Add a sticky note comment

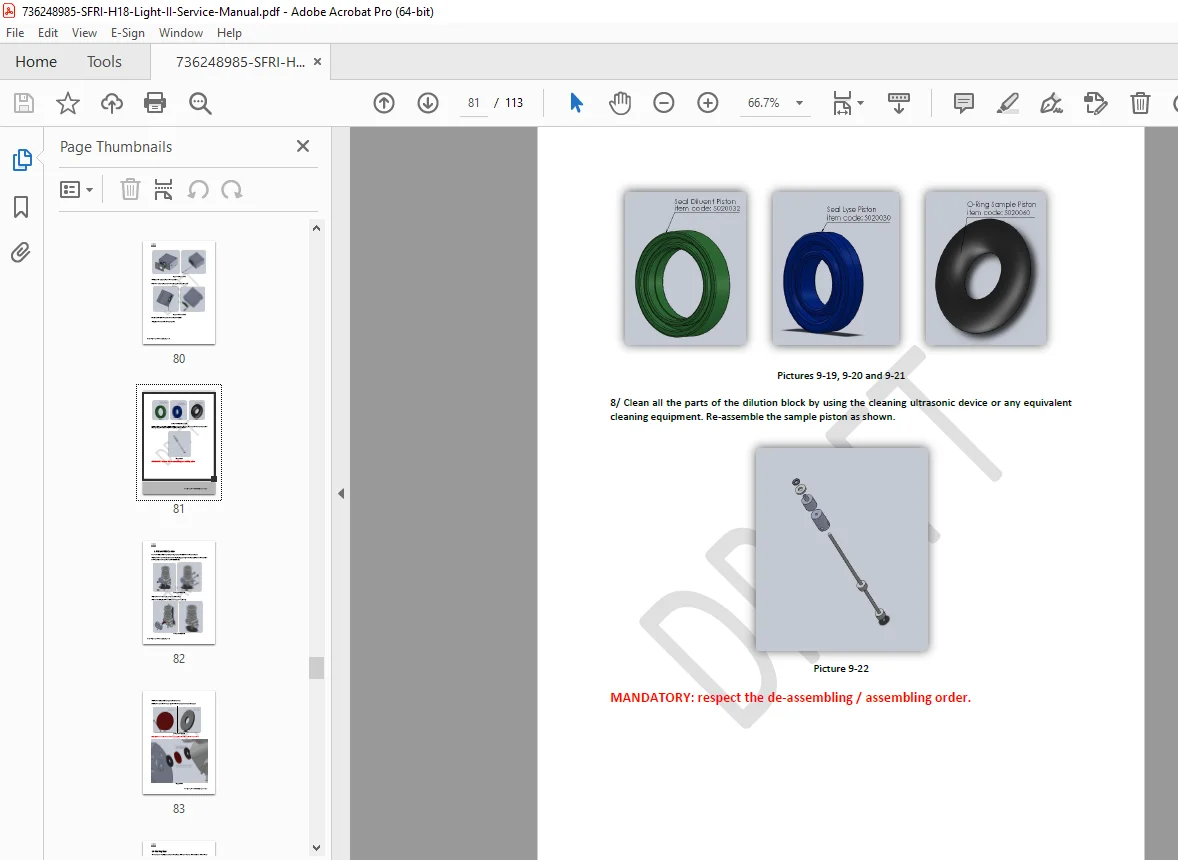pos(964,103)
